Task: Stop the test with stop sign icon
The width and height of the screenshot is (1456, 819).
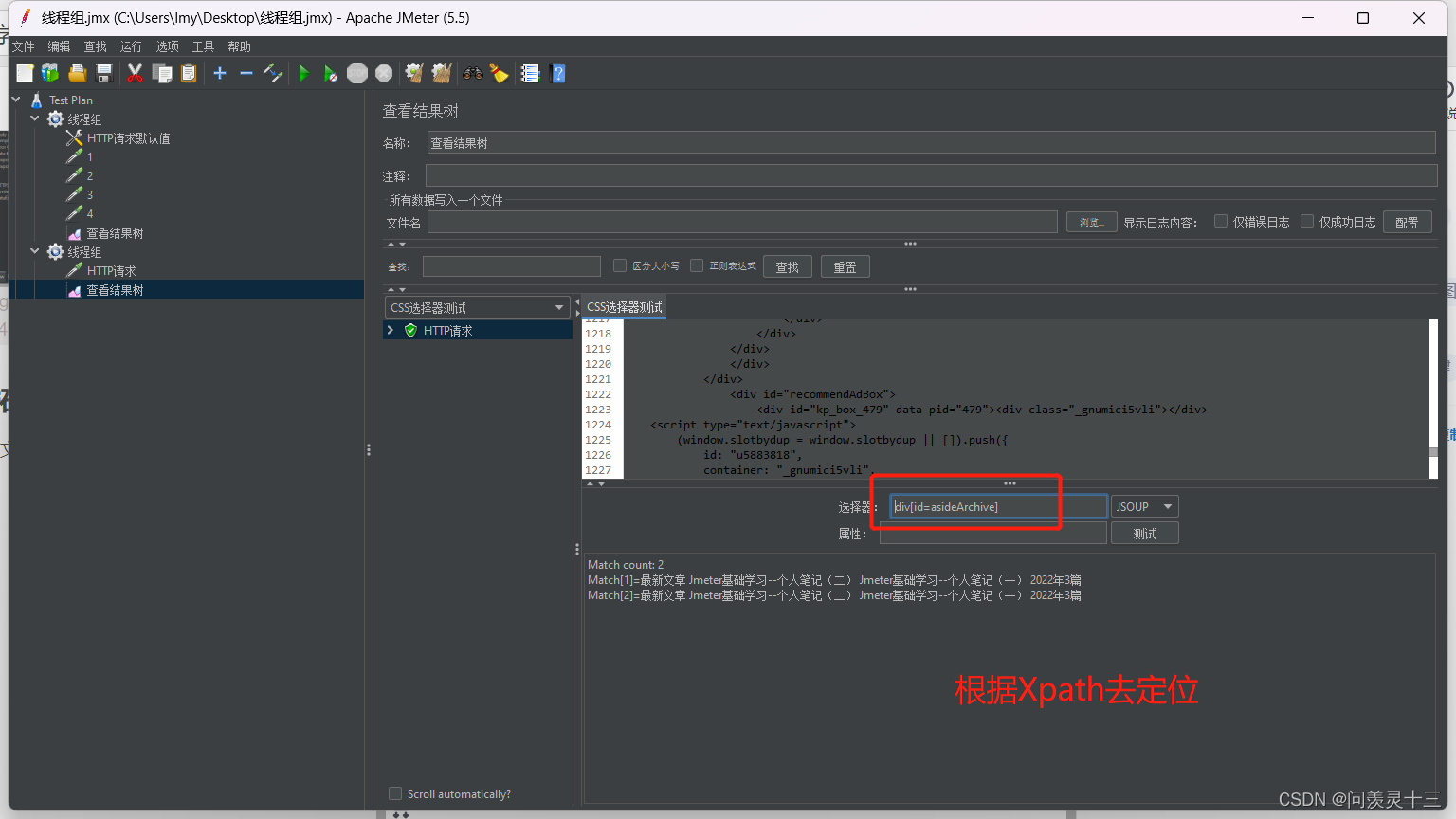Action: 357,73
